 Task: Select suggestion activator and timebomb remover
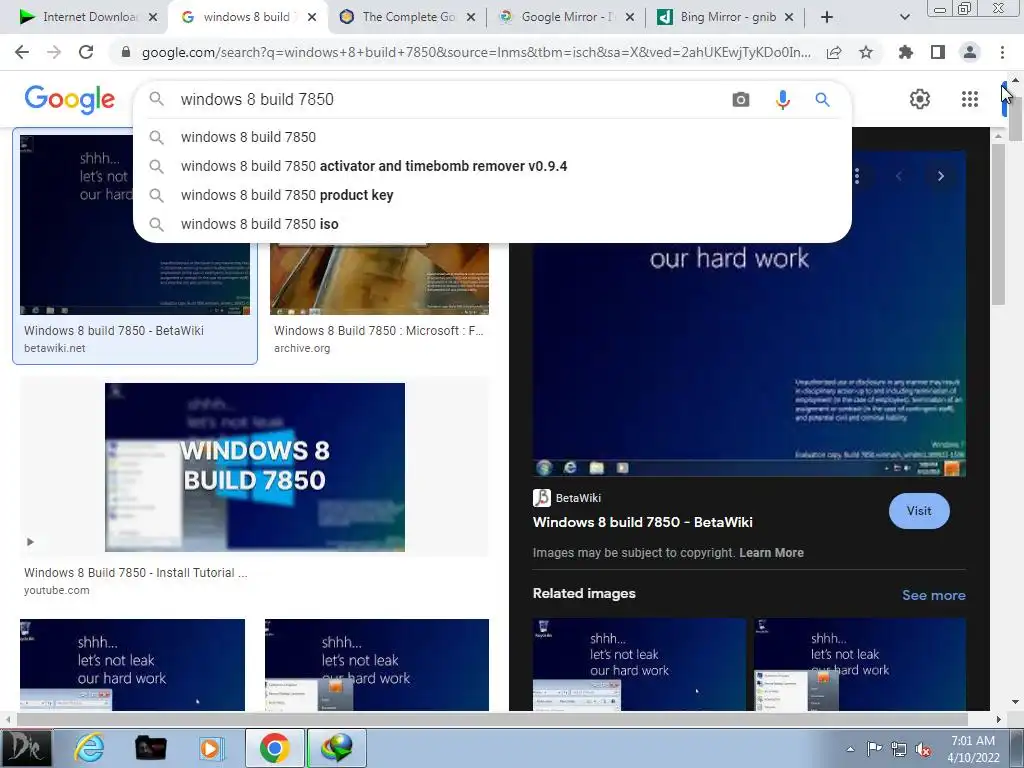pyautogui.click(x=492, y=166)
